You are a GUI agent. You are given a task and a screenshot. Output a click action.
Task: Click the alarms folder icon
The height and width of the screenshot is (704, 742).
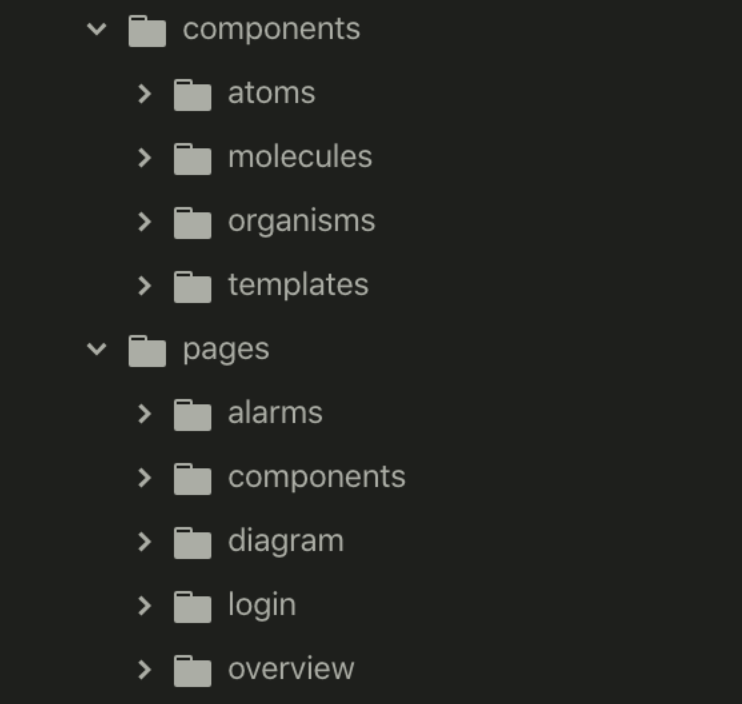coord(192,414)
